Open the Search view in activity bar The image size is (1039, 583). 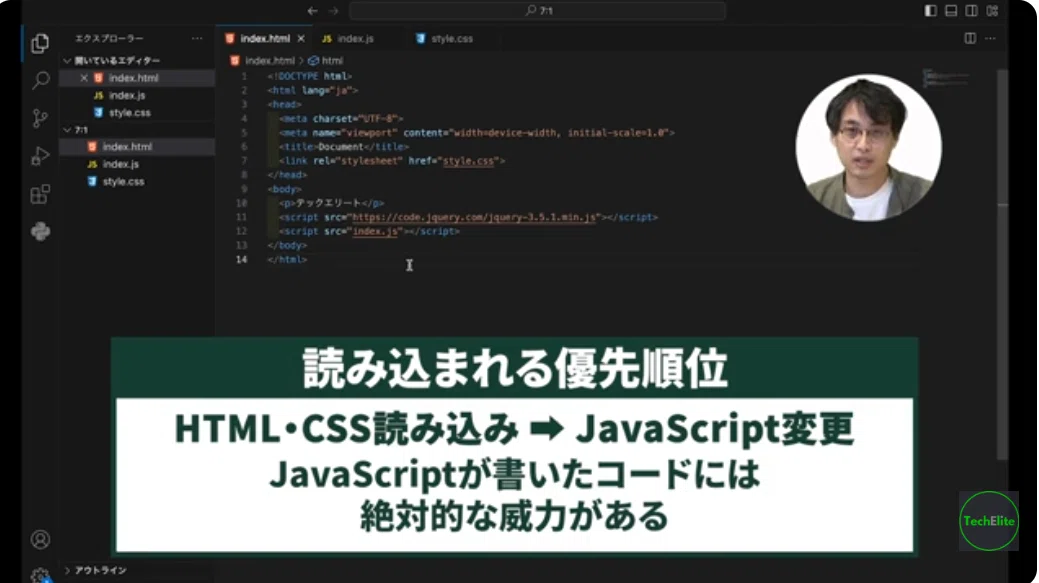40,80
